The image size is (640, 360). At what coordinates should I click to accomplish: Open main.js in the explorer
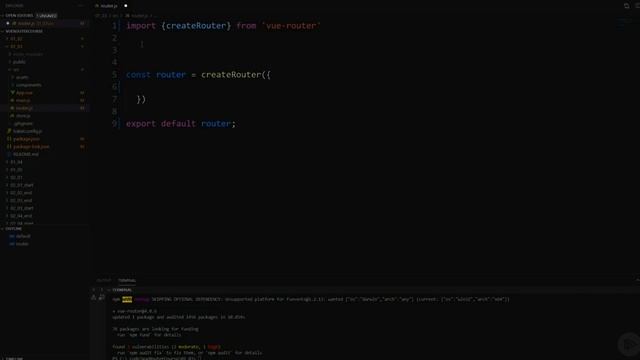click(23, 100)
